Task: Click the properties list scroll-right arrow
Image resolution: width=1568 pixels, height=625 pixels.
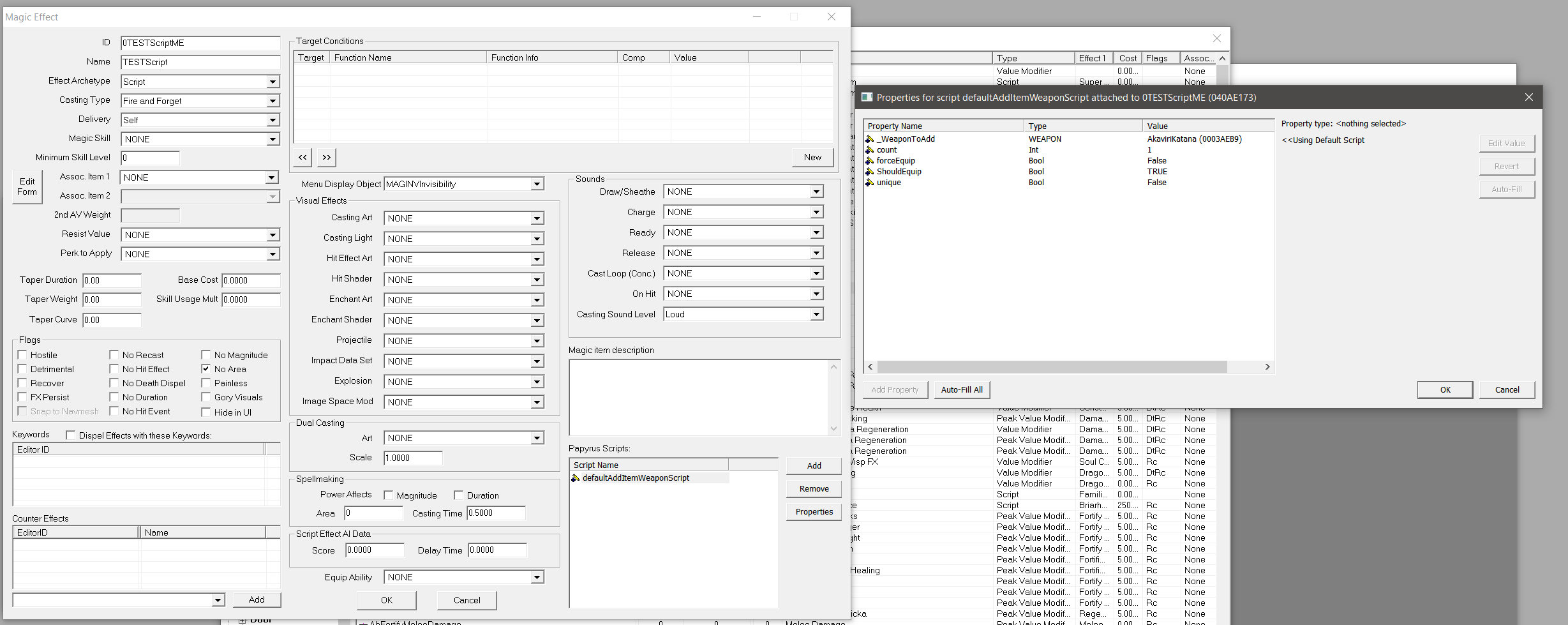Action: pyautogui.click(x=1267, y=367)
